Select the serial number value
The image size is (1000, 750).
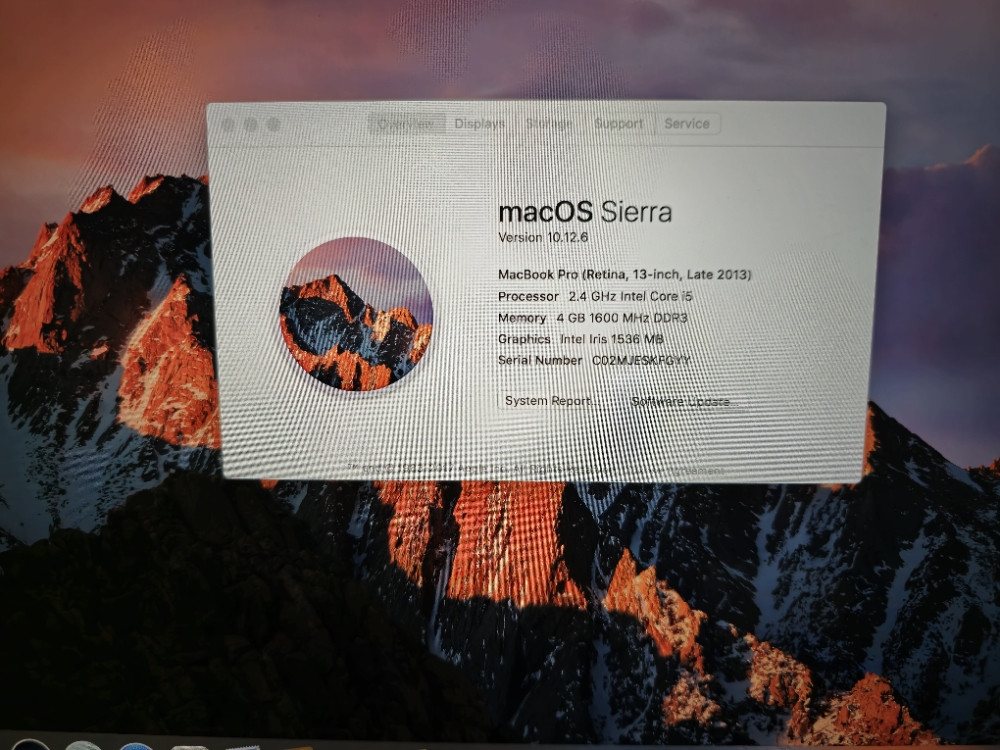[641, 360]
